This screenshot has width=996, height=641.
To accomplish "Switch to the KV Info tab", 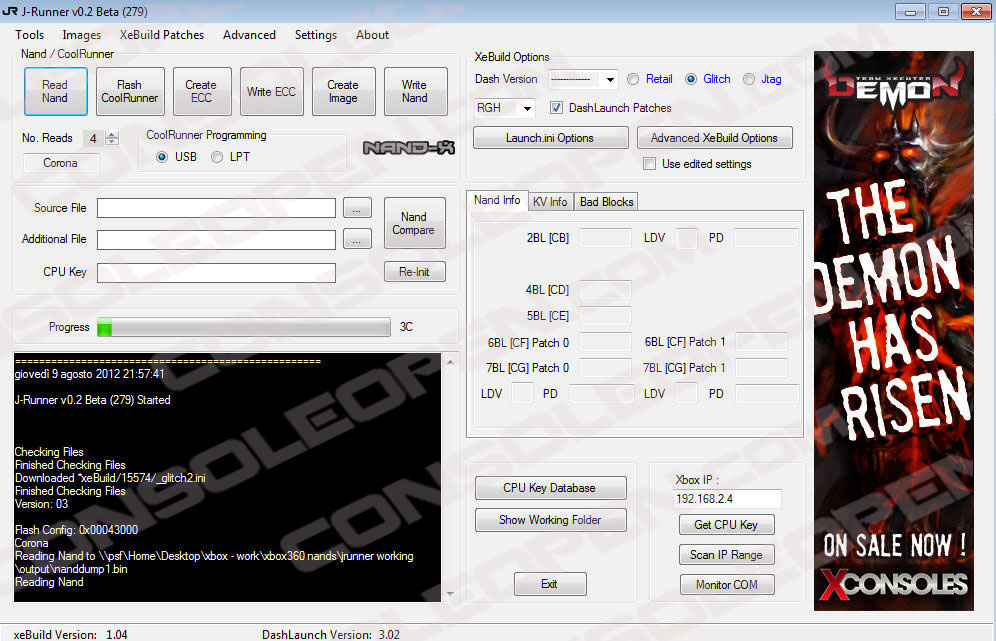I will (x=550, y=201).
